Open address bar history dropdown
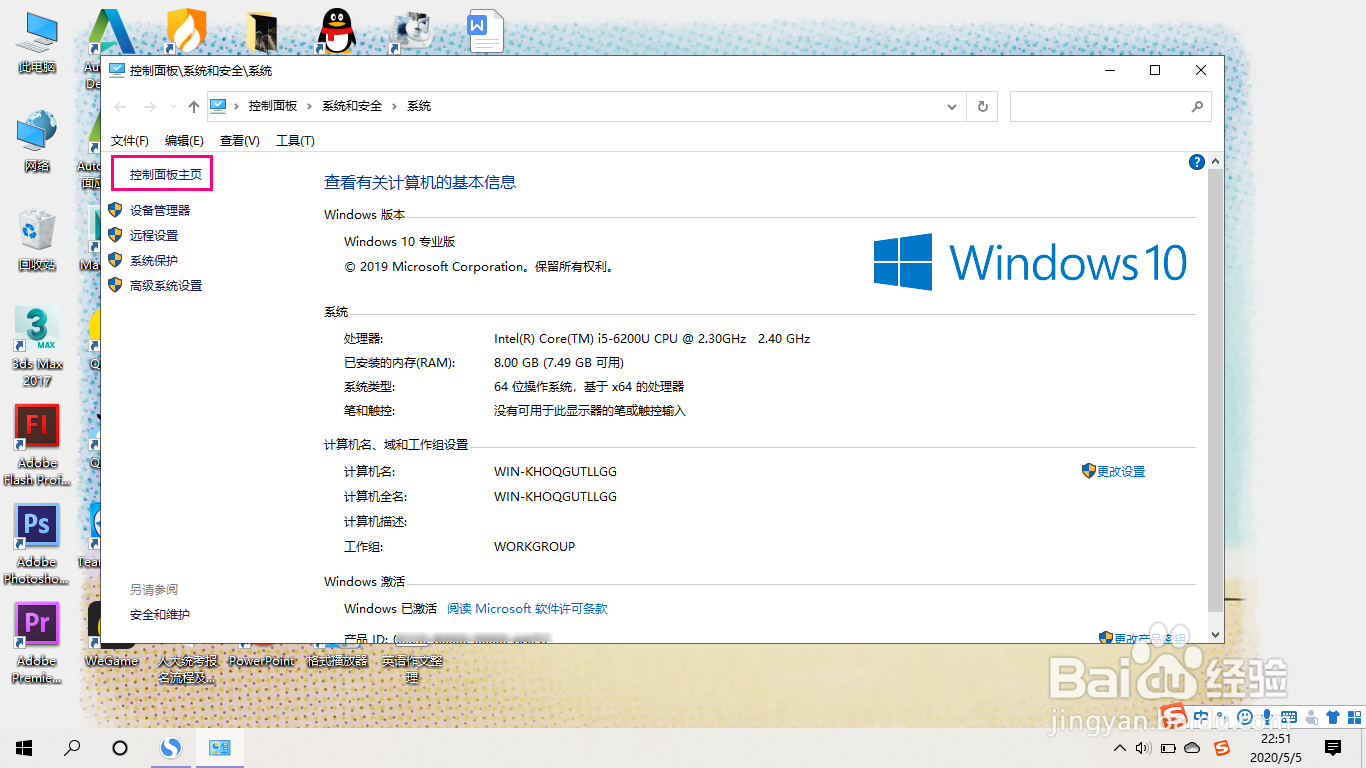Image resolution: width=1366 pixels, height=768 pixels. (951, 106)
